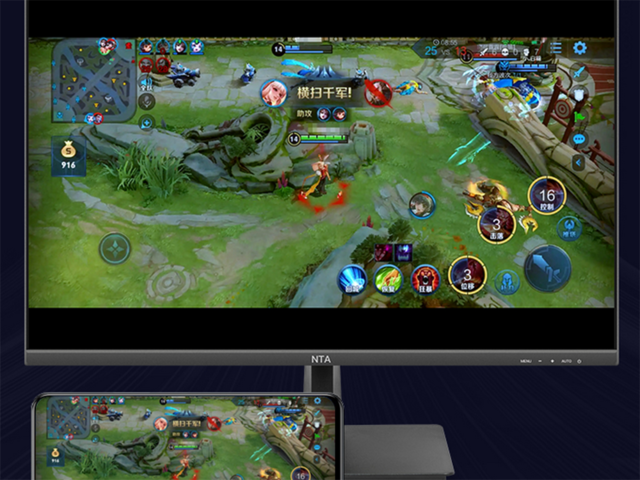Tap the enemy hero target portrait
Viewport: 640px width, 480px height.
(422, 205)
